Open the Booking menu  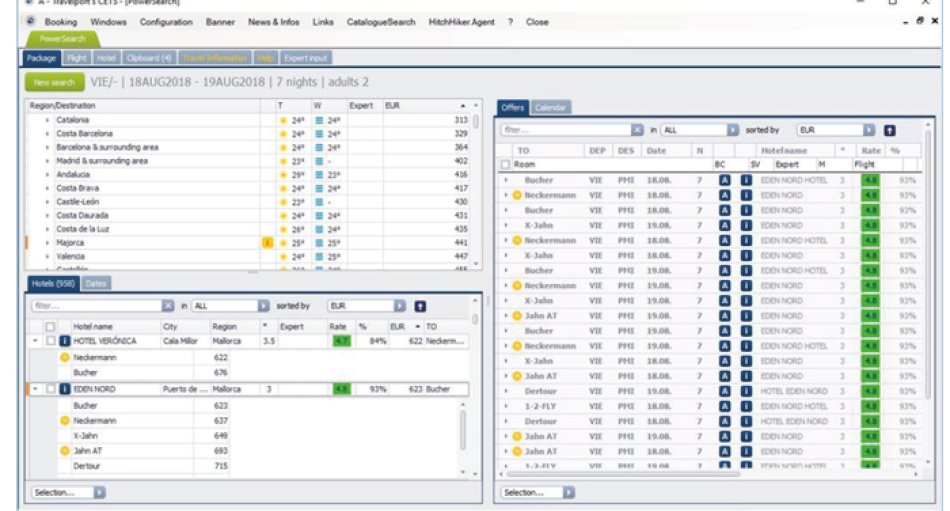[61, 22]
